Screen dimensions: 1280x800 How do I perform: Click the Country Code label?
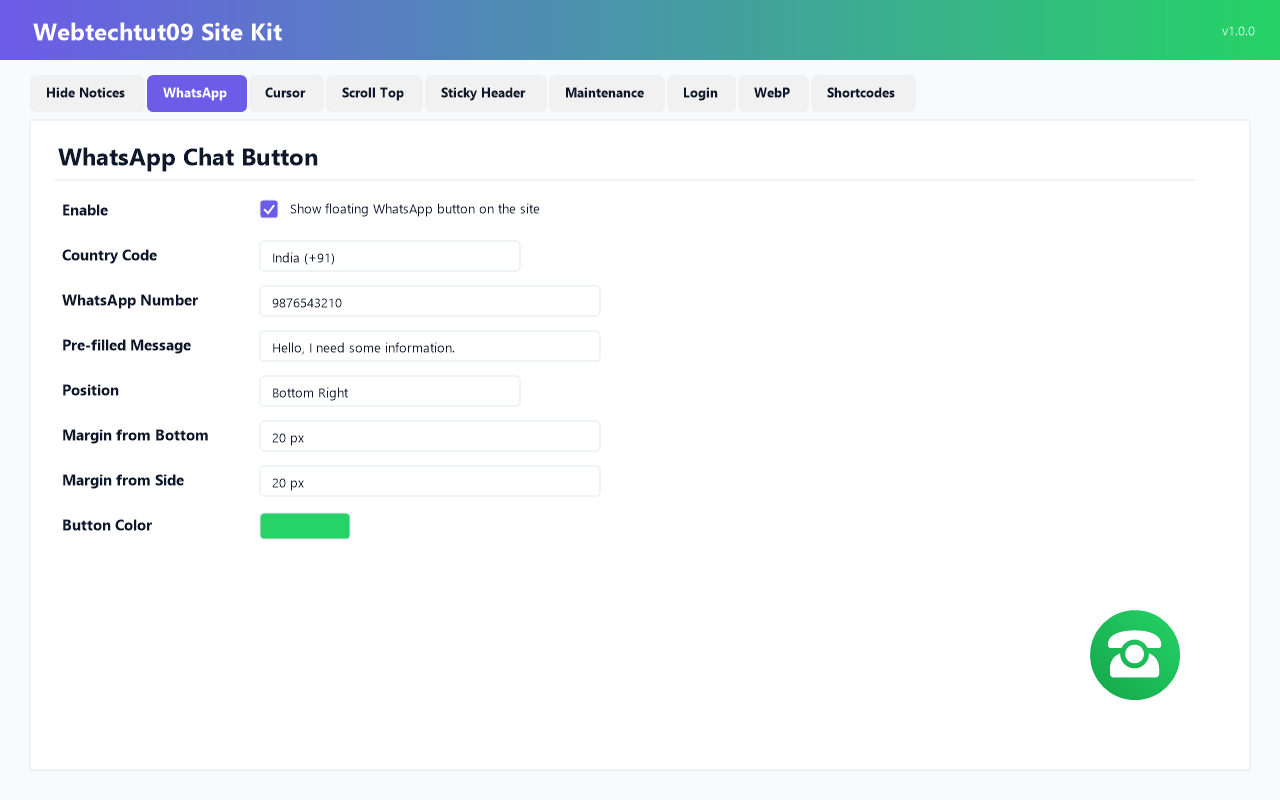[x=110, y=255]
